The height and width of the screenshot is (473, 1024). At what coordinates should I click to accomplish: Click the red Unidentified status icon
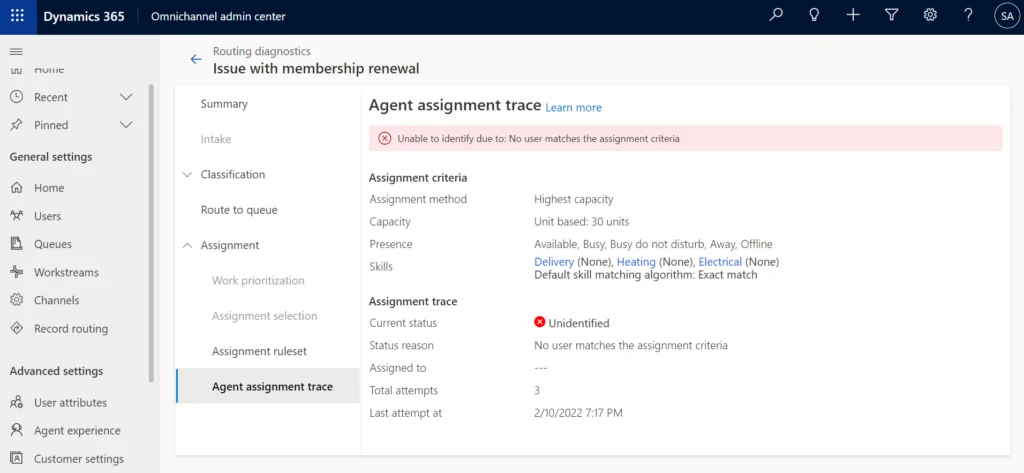tap(539, 322)
